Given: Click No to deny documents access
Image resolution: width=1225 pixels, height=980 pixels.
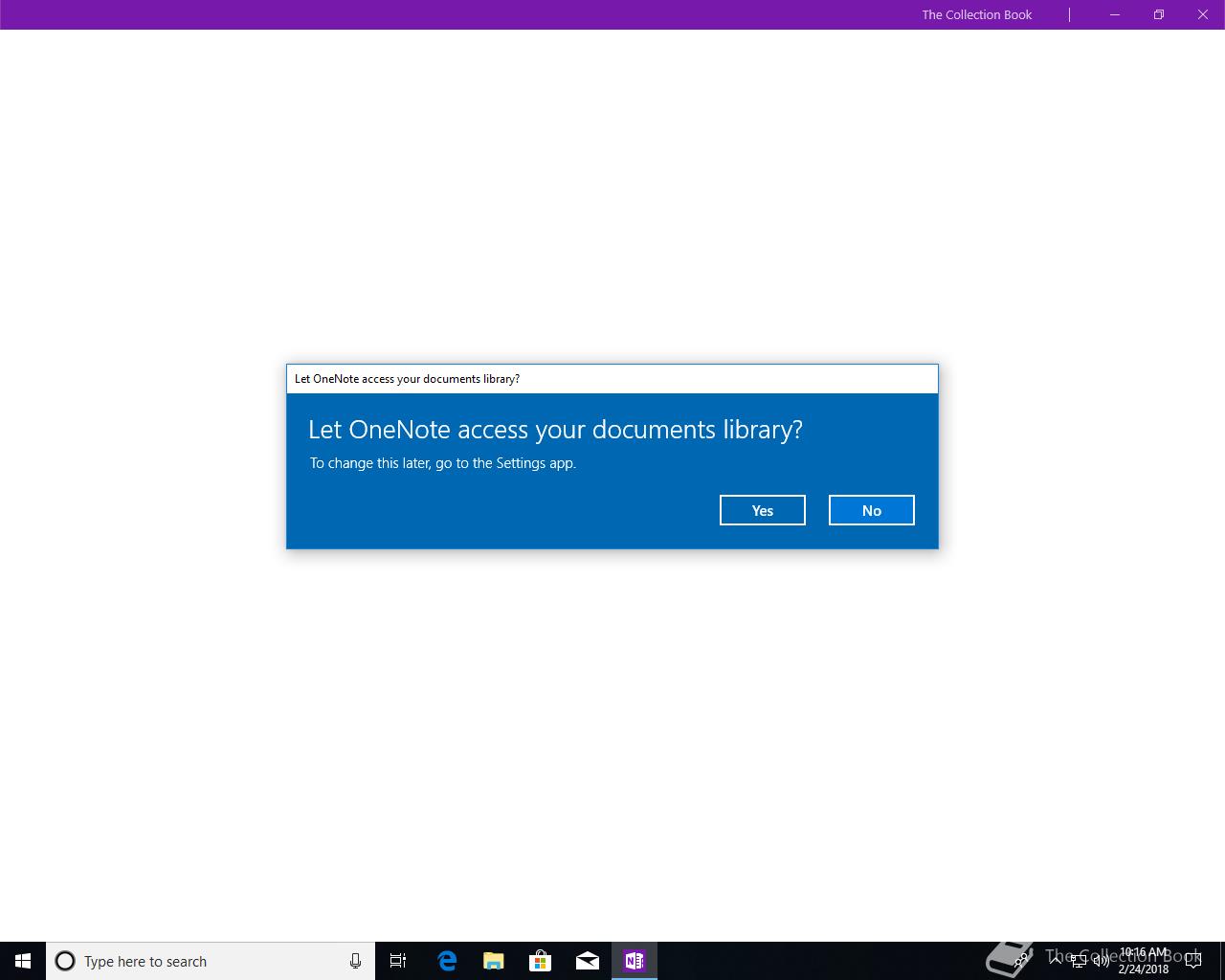Looking at the screenshot, I should pos(871,510).
